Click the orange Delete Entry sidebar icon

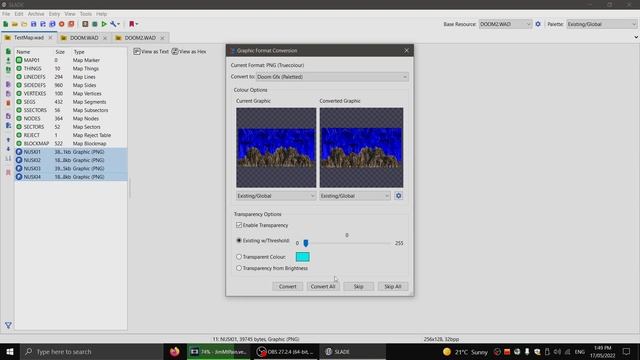coord(8,103)
